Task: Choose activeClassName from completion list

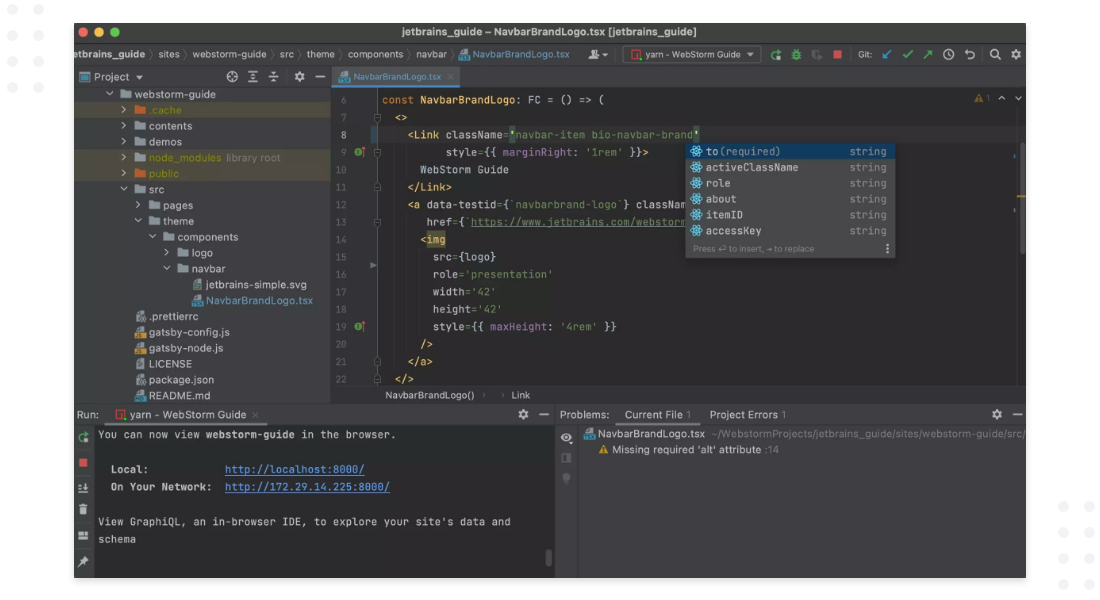Action: click(790, 168)
